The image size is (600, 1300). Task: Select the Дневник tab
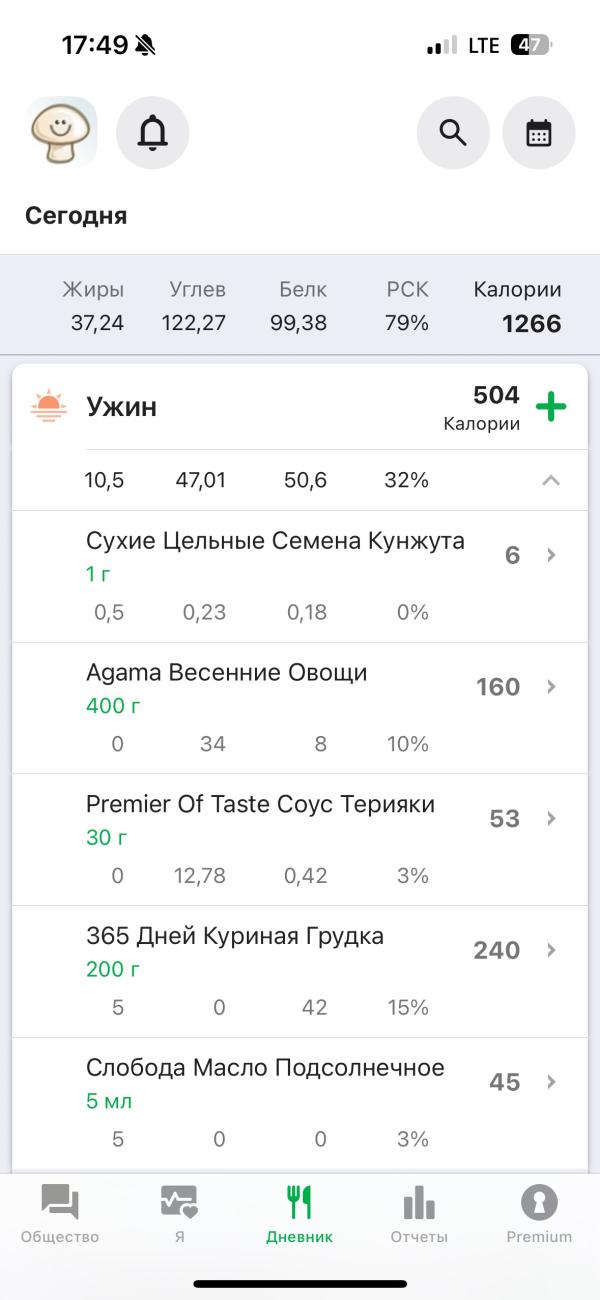pos(299,1213)
